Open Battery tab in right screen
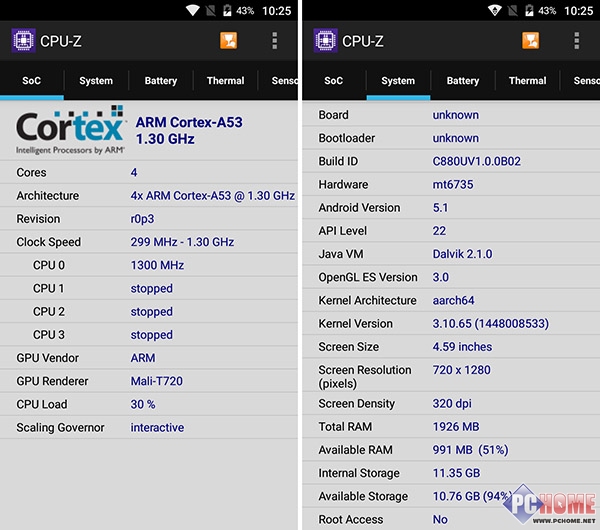Screen dimensions: 600x530 463,81
